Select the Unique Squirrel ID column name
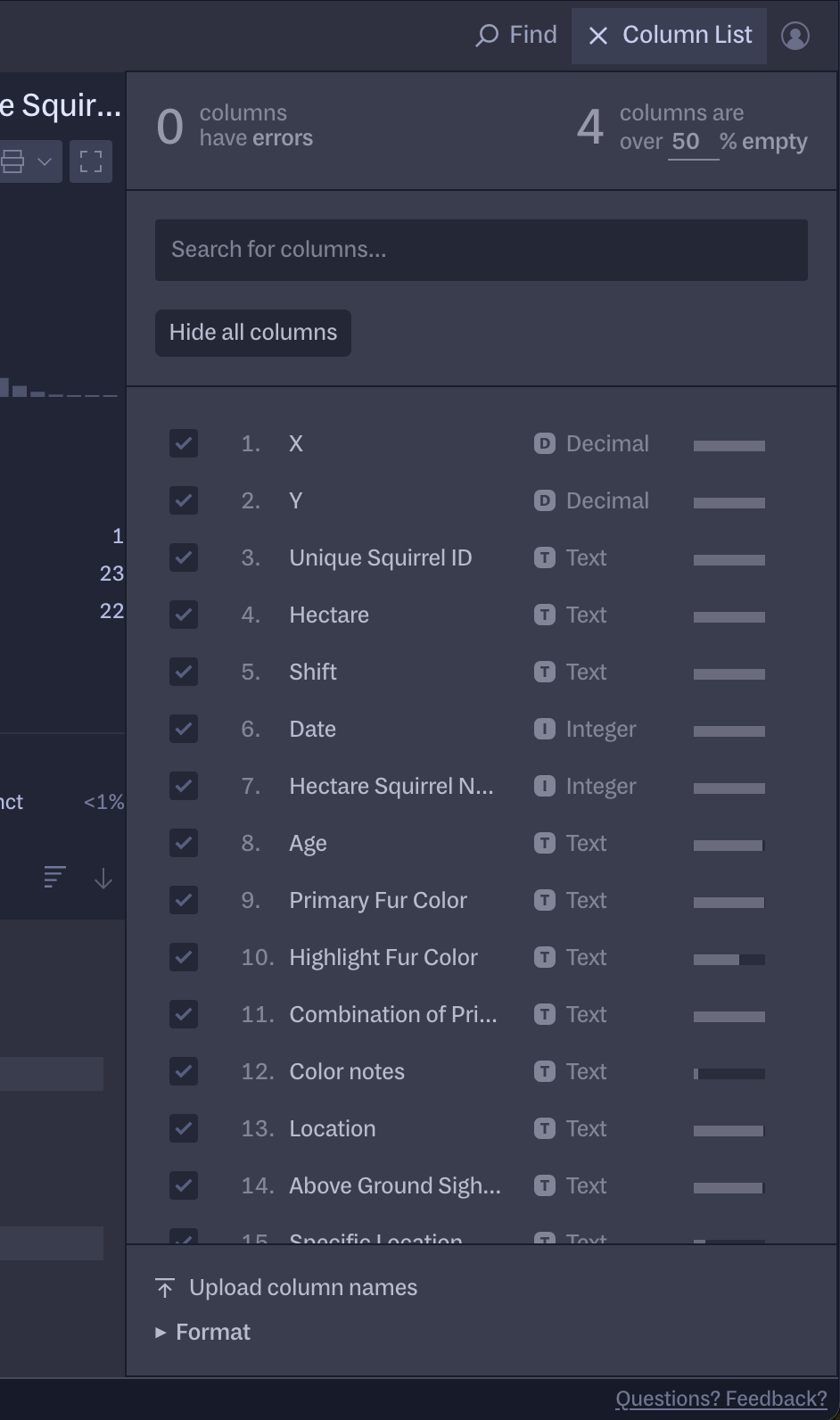Screen dimensions: 840x1420 tap(381, 558)
